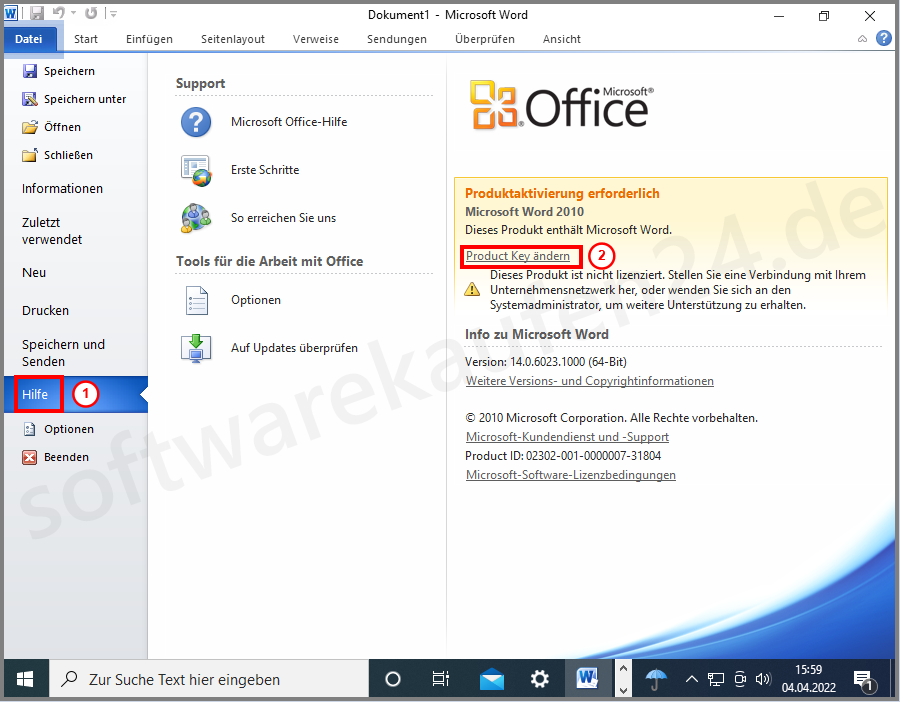Screen dimensions: 900x702
Task: Open the Ansicht ribbon tab
Action: click(562, 39)
